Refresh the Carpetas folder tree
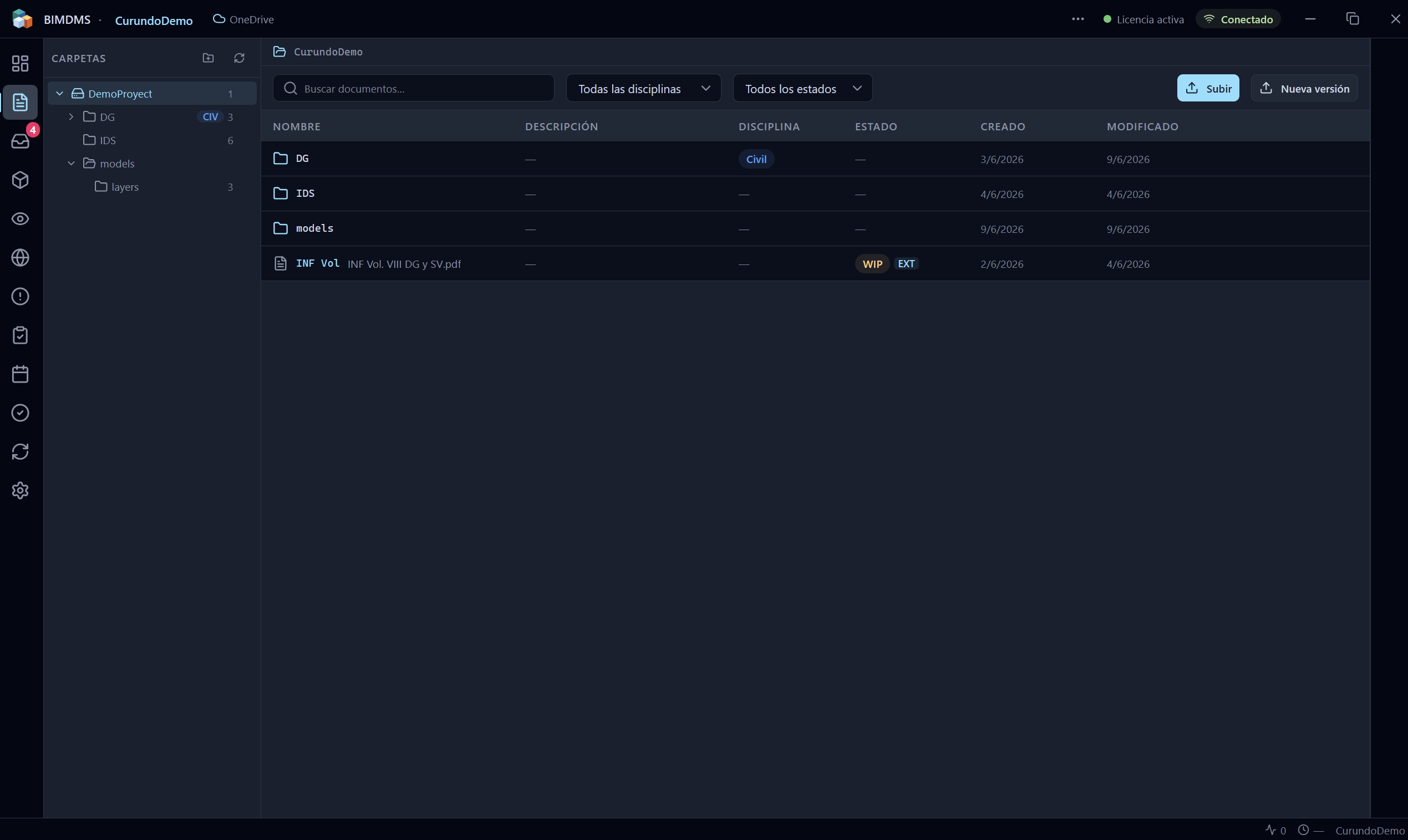Image resolution: width=1408 pixels, height=840 pixels. click(239, 58)
